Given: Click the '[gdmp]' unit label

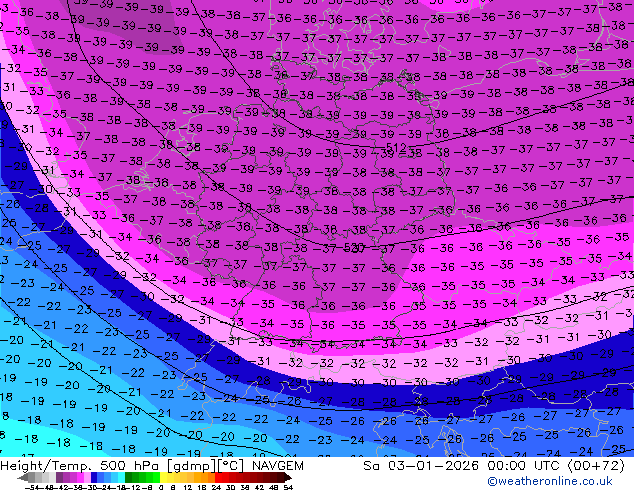Looking at the screenshot, I should coord(192,466).
